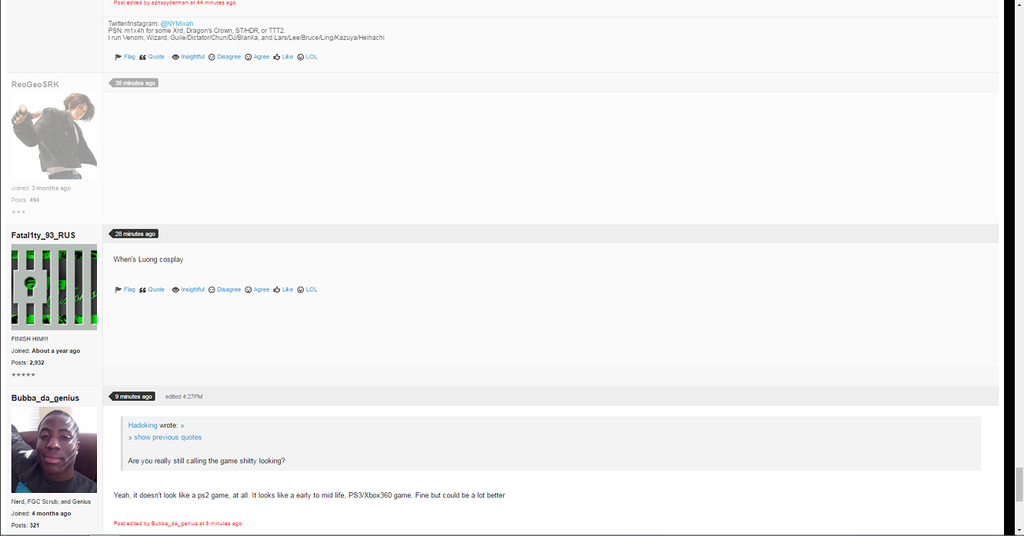1024x536 pixels.
Task: Quote the 'When's Luong cosplay' post
Action: (x=152, y=289)
